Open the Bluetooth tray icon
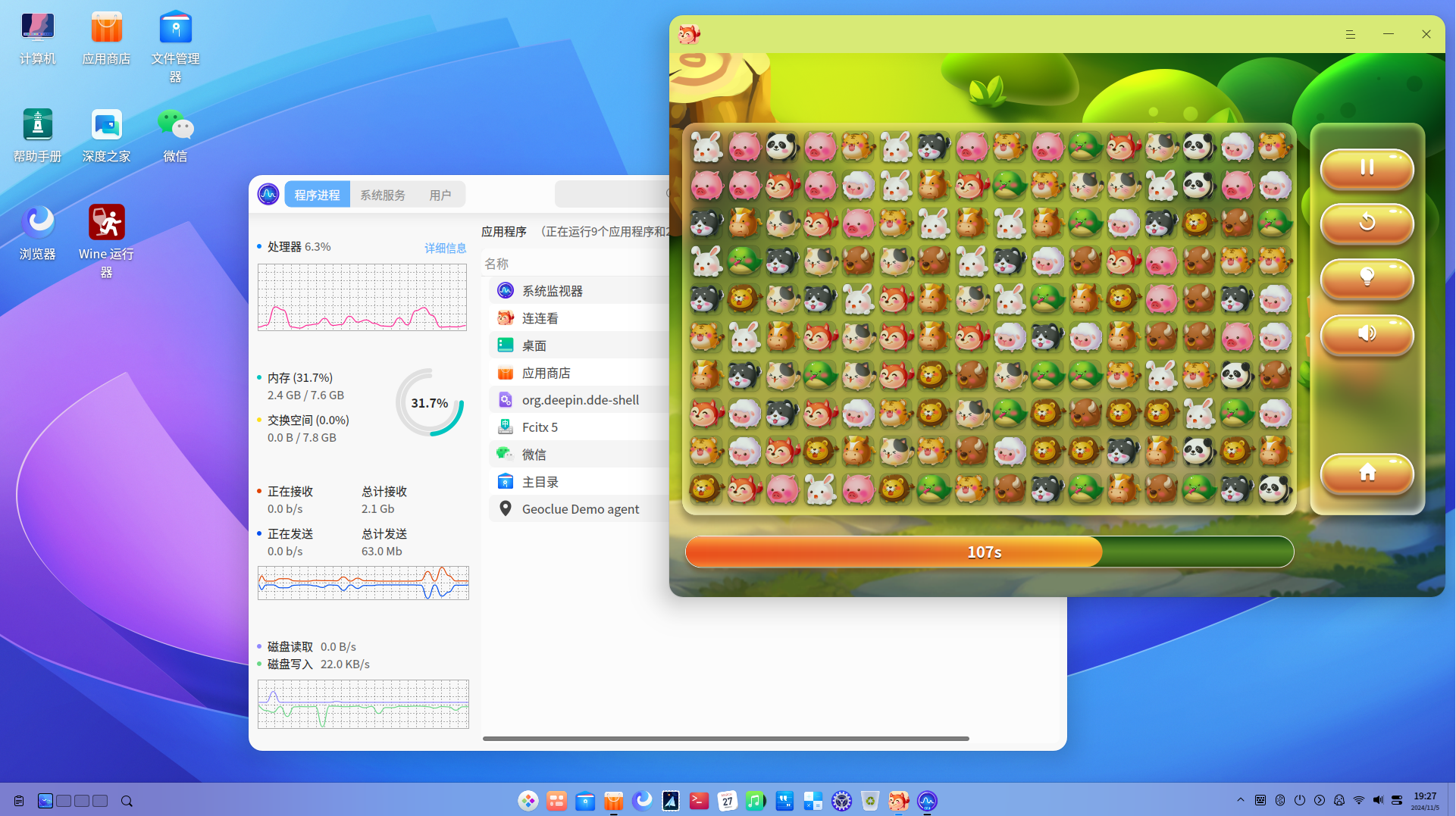This screenshot has height=816, width=1456. tap(1280, 800)
